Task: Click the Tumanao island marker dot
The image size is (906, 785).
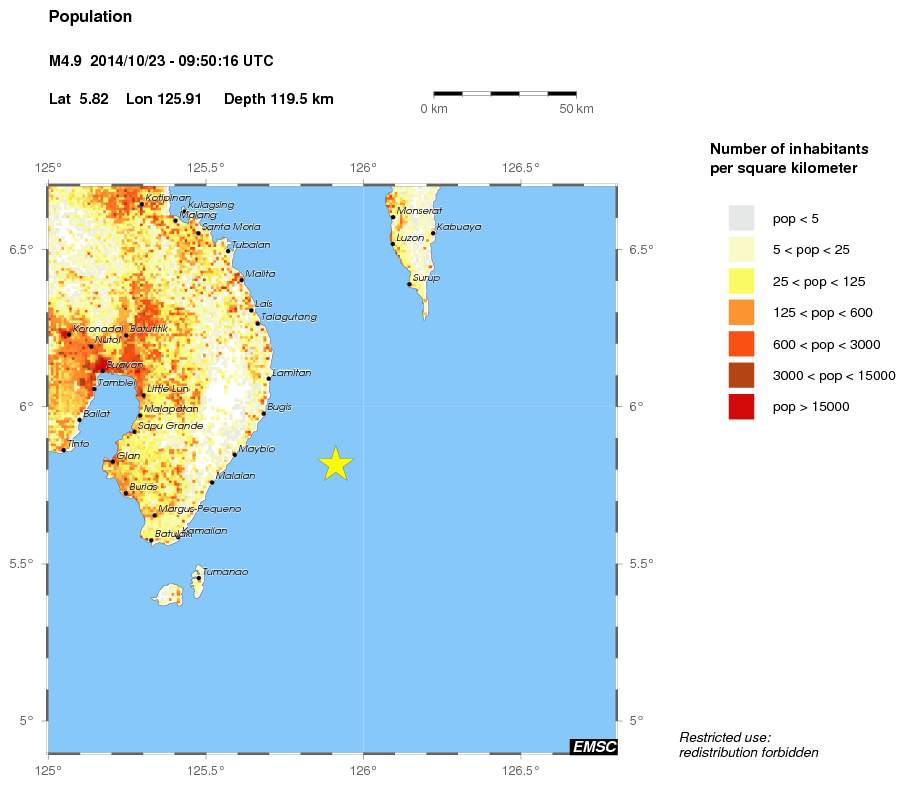Action: pyautogui.click(x=199, y=578)
